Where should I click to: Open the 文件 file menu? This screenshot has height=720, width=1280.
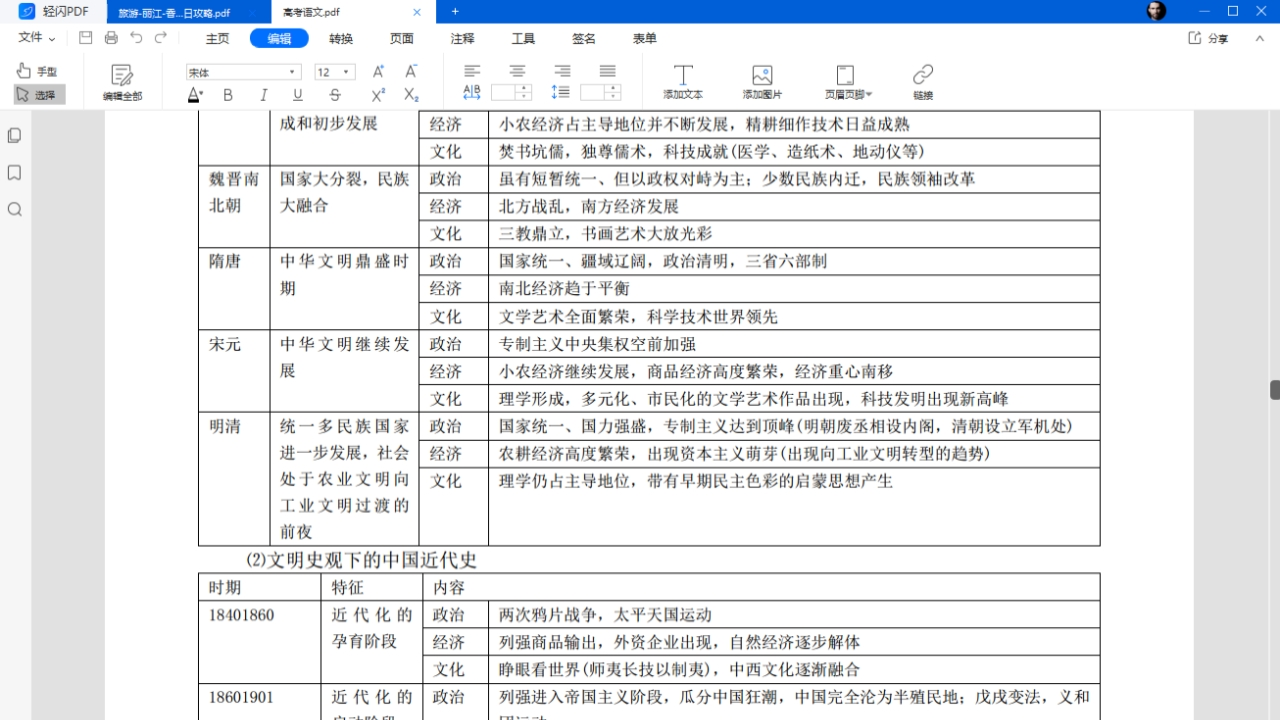(37, 38)
